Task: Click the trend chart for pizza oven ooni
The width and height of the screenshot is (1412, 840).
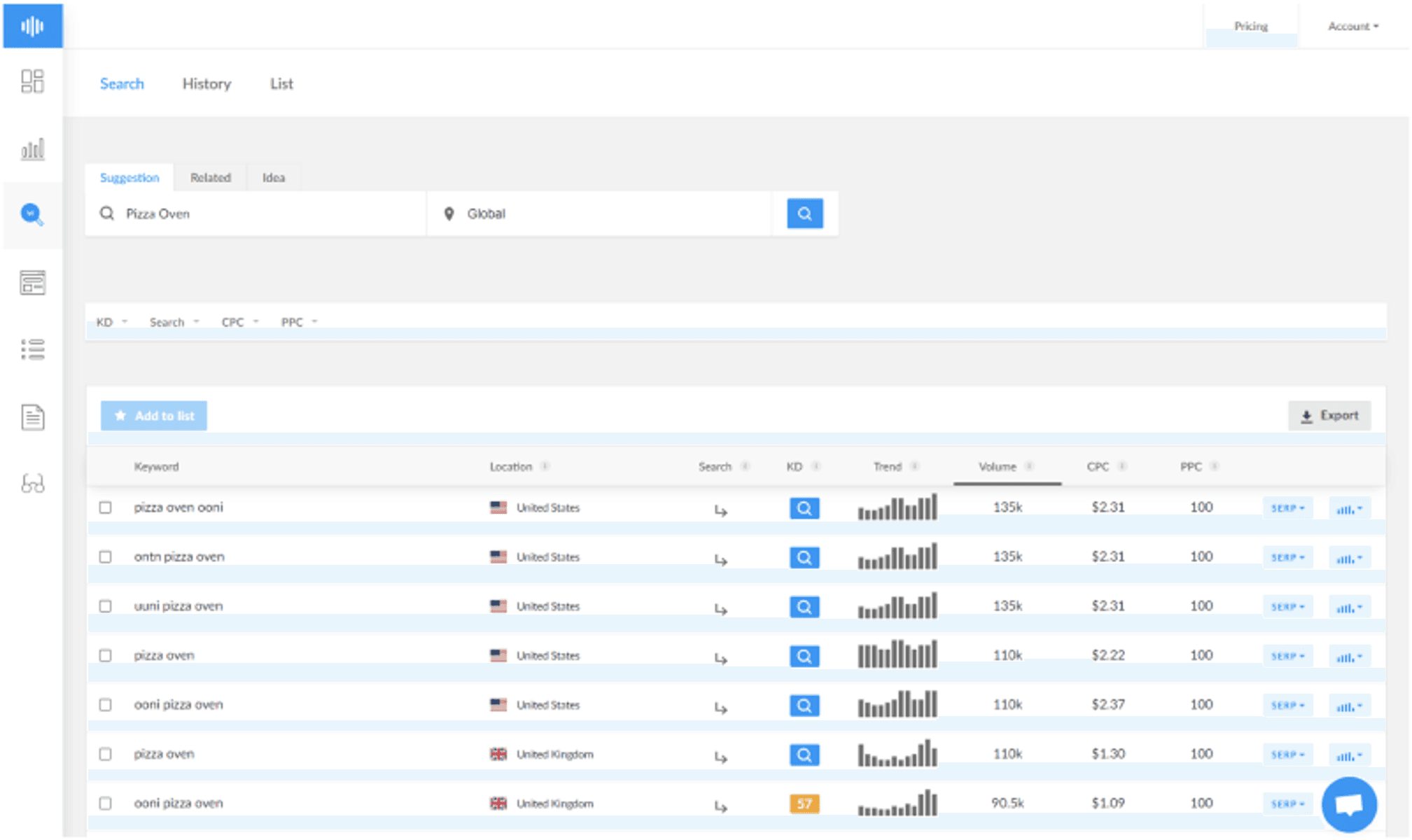Action: [897, 507]
